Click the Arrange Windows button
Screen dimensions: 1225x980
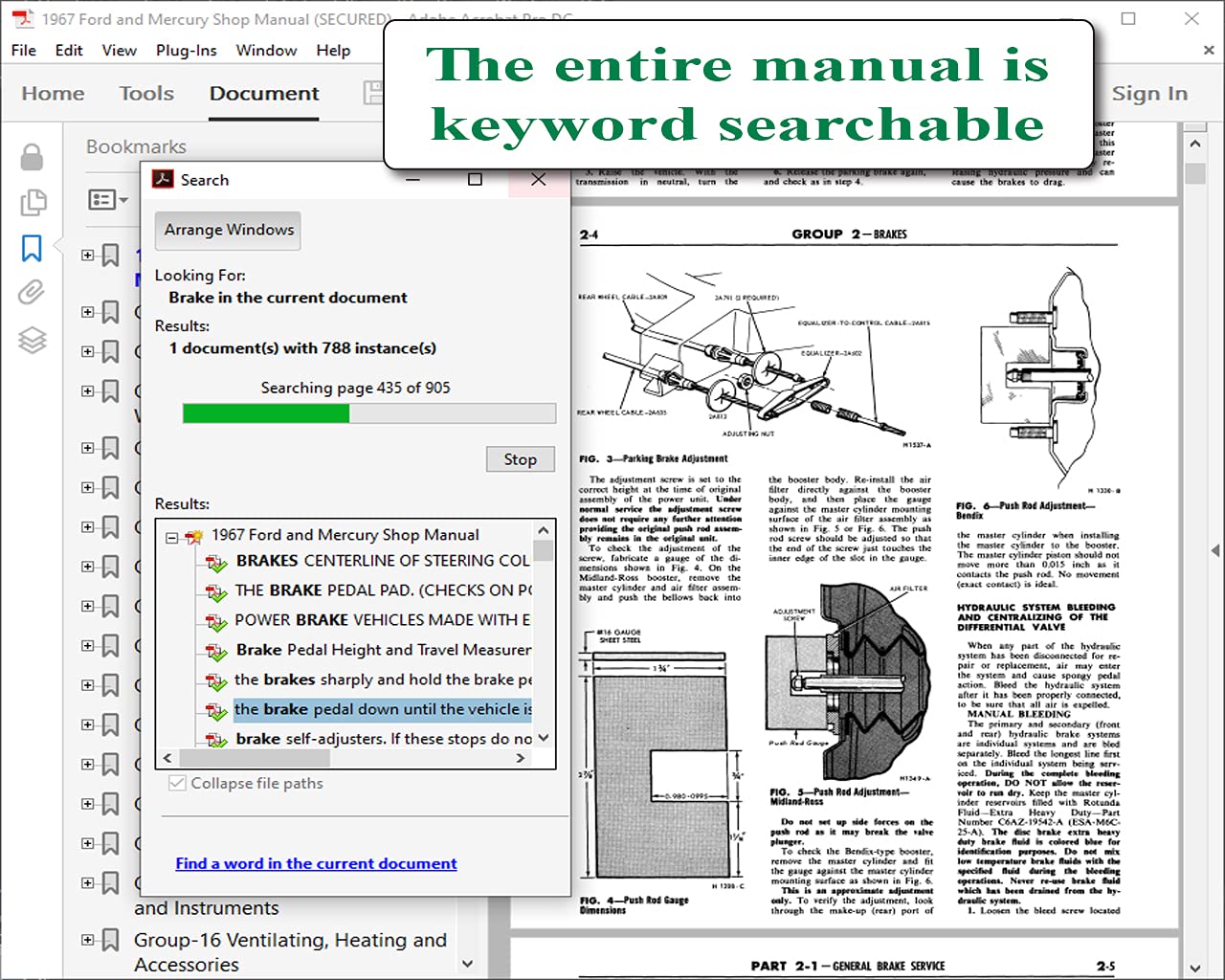[228, 230]
